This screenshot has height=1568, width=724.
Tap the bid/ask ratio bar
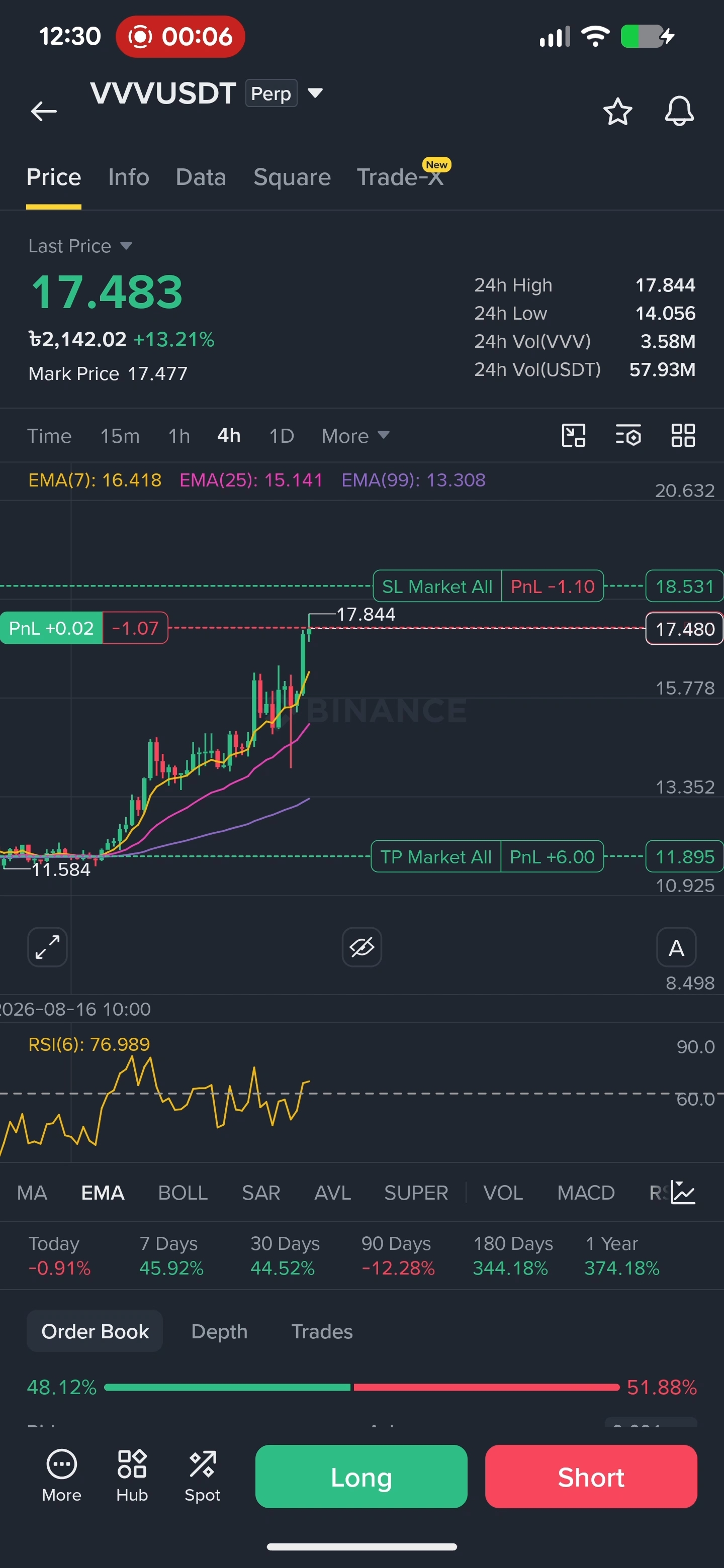coord(361,1387)
